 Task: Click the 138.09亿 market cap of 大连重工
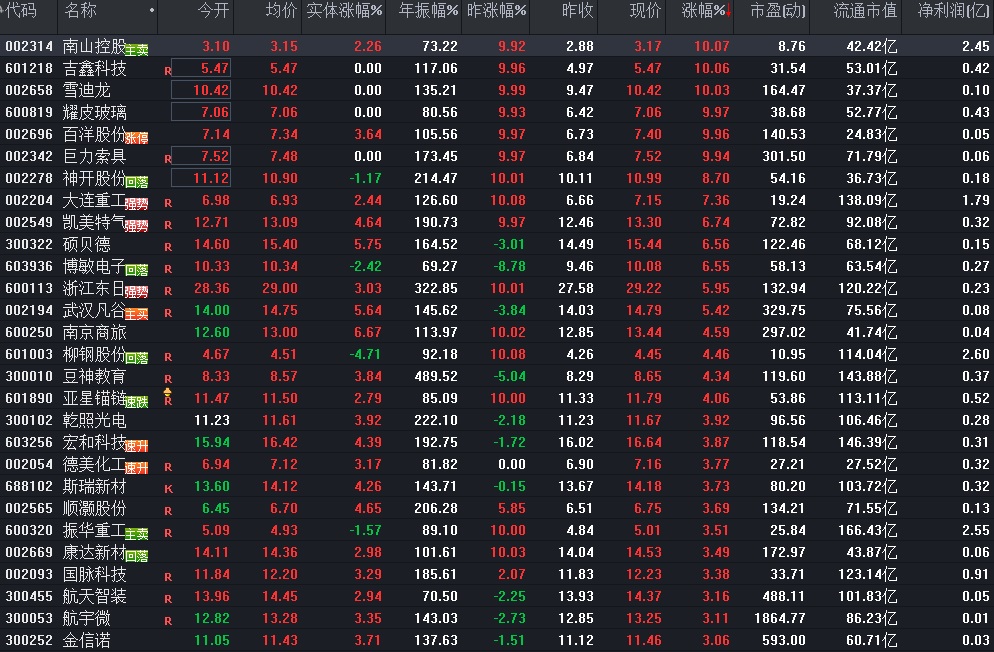click(x=867, y=200)
